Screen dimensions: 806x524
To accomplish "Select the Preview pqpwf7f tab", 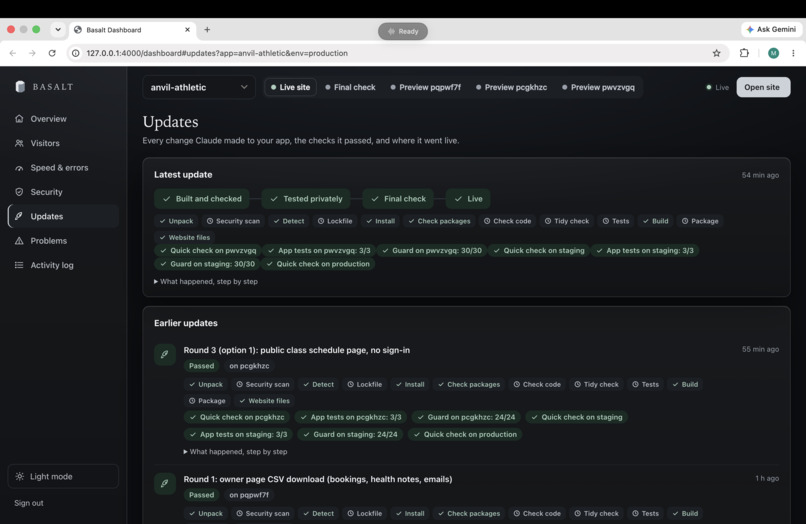I will [x=426, y=87].
